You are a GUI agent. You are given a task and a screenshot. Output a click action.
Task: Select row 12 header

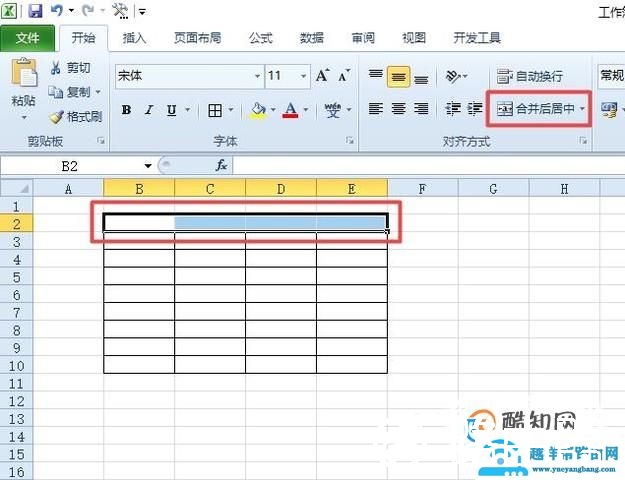click(16, 401)
